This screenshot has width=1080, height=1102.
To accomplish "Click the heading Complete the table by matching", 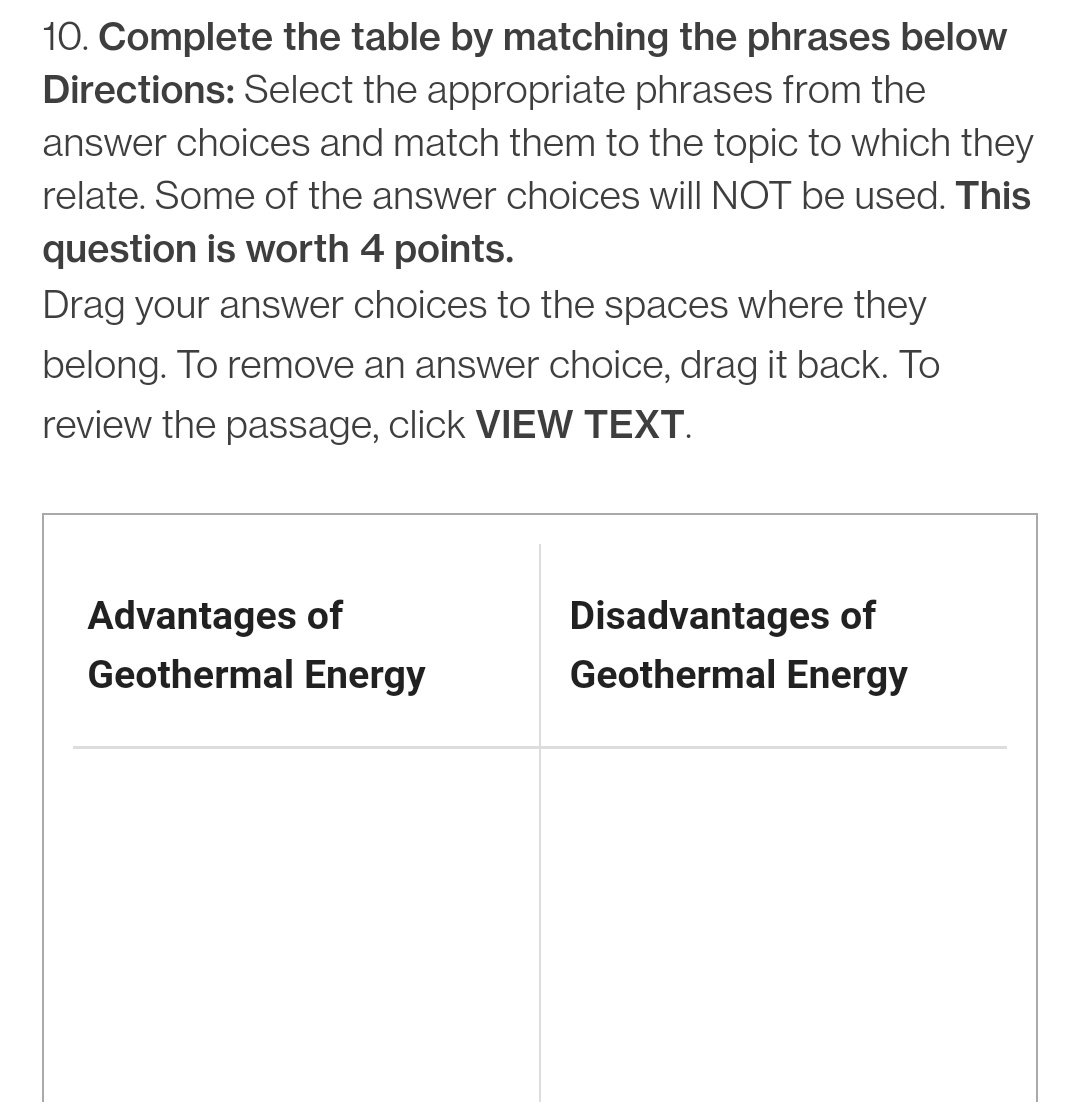I will click(552, 37).
